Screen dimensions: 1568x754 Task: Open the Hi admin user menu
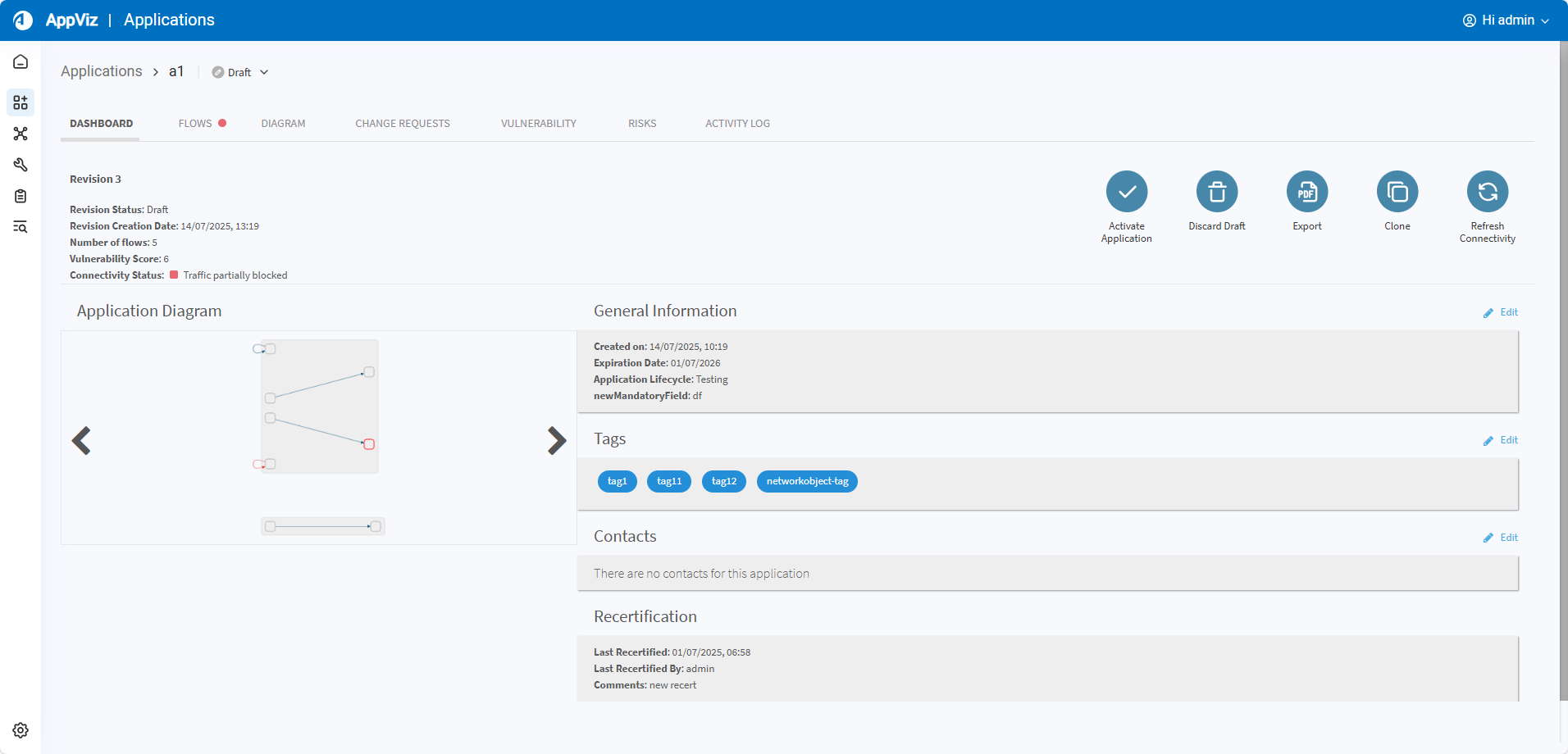coord(1506,20)
